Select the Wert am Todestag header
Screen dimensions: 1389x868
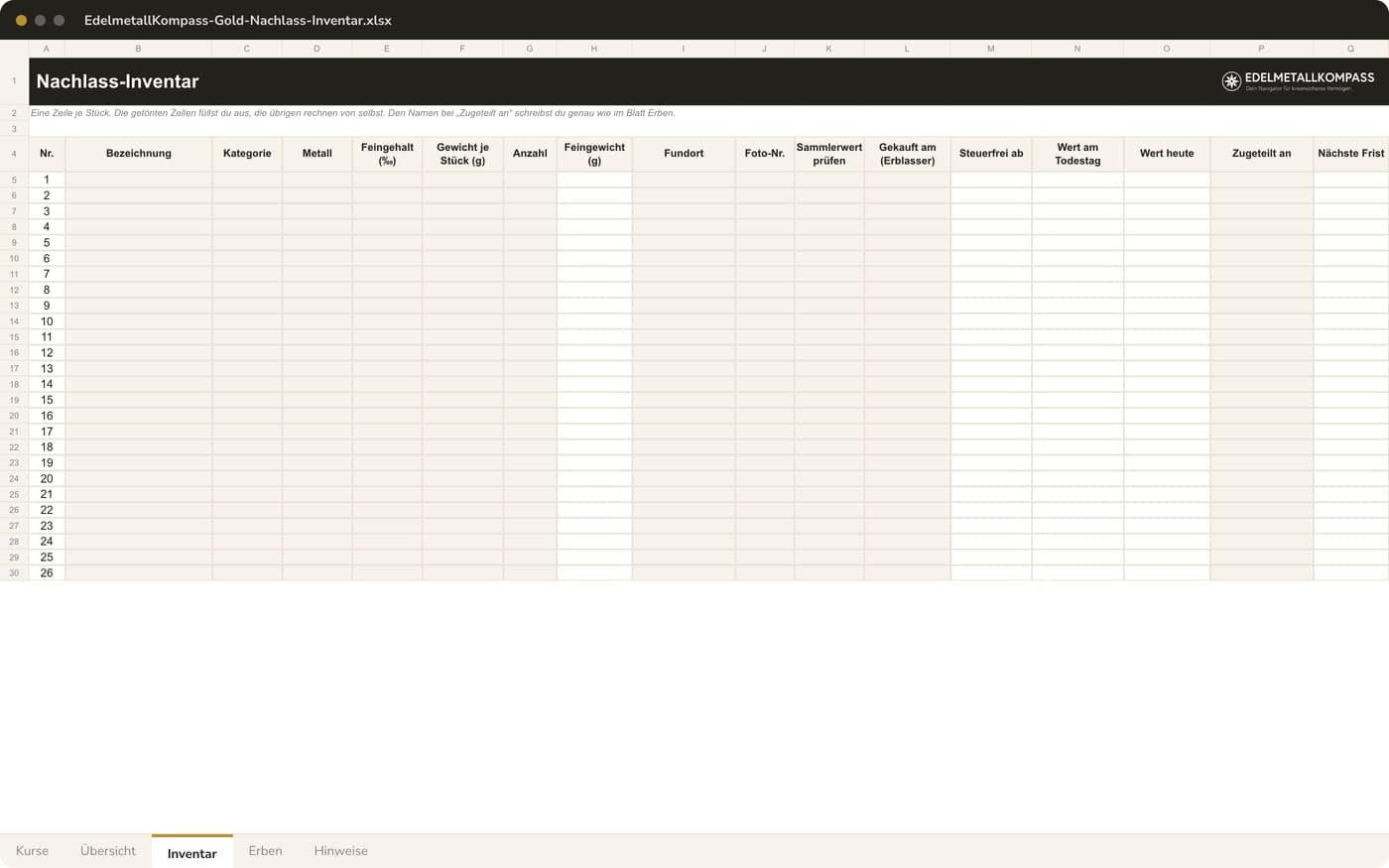pyautogui.click(x=1077, y=154)
